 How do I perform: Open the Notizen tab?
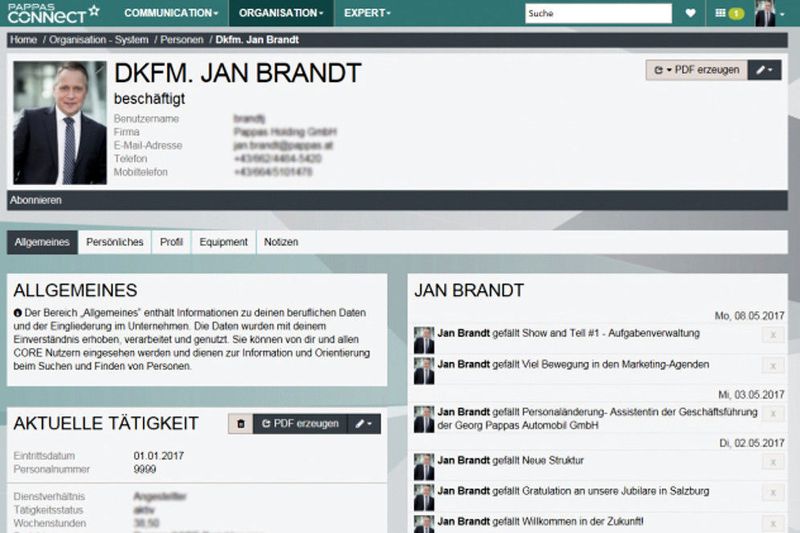pyautogui.click(x=281, y=242)
